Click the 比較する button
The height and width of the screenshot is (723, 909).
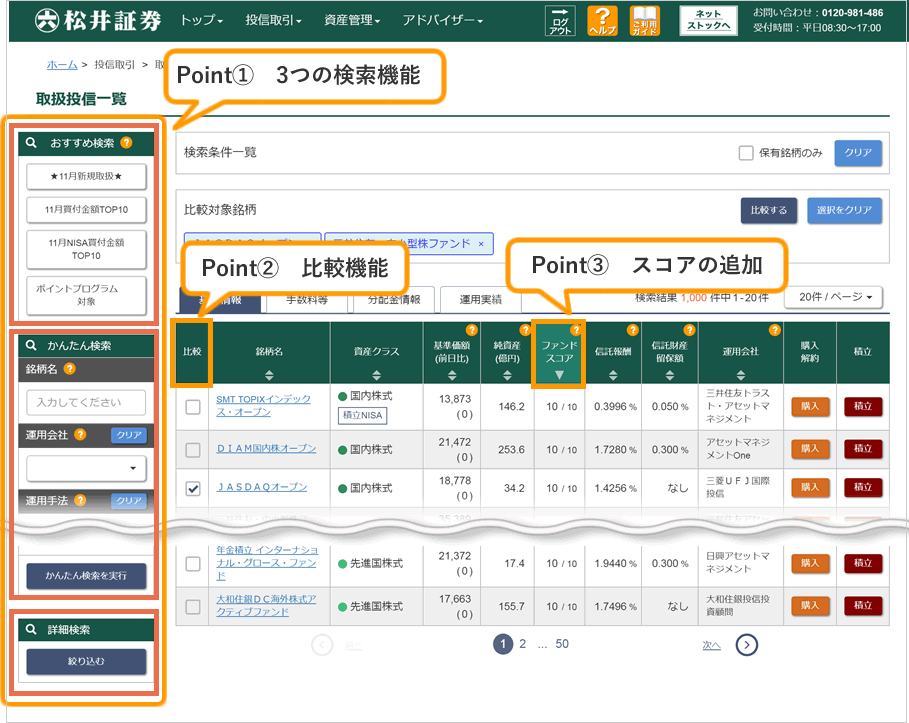[769, 210]
